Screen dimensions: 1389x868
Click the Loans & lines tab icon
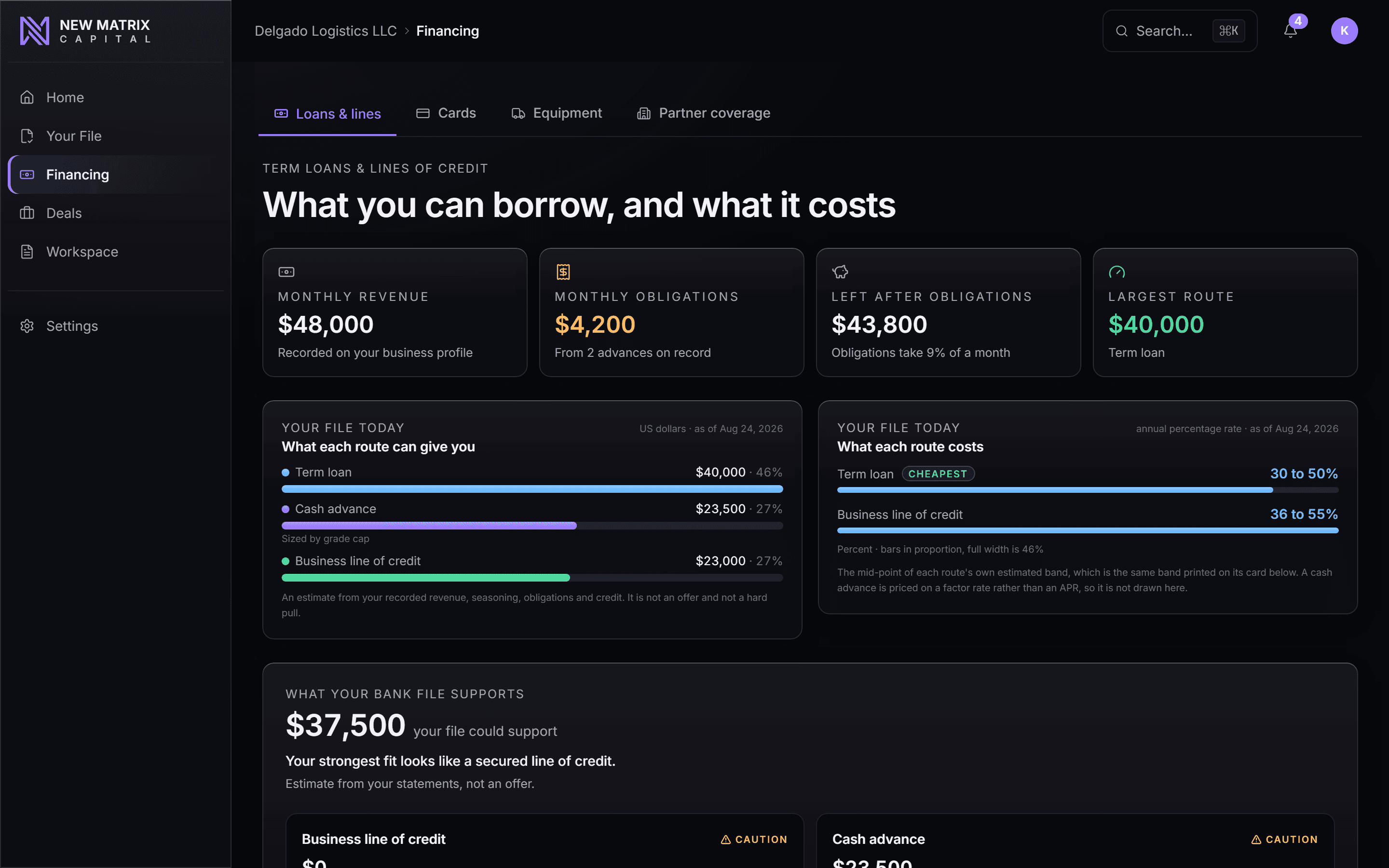pos(281,114)
